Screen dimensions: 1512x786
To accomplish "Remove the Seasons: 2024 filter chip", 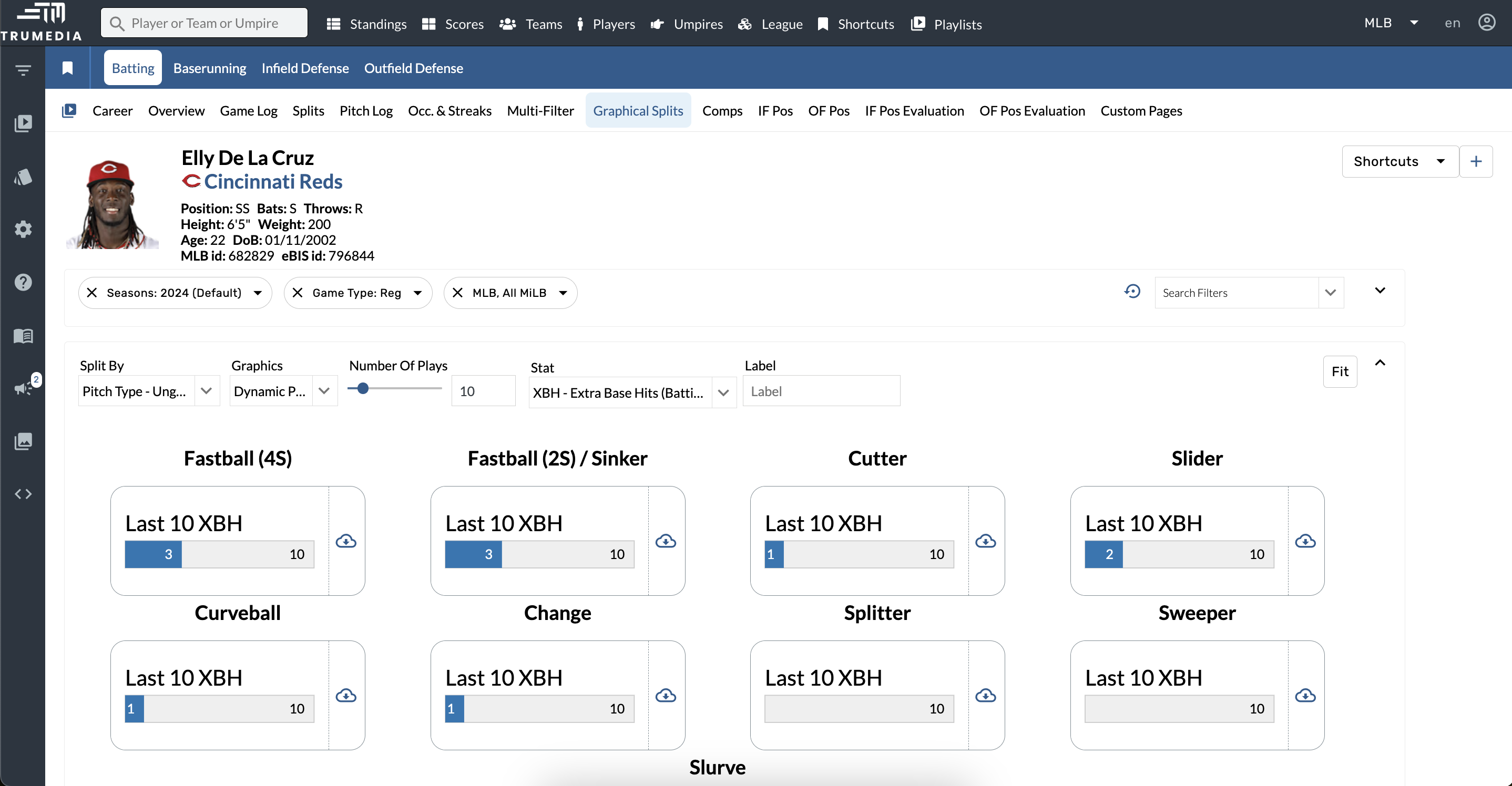I will tap(92, 293).
